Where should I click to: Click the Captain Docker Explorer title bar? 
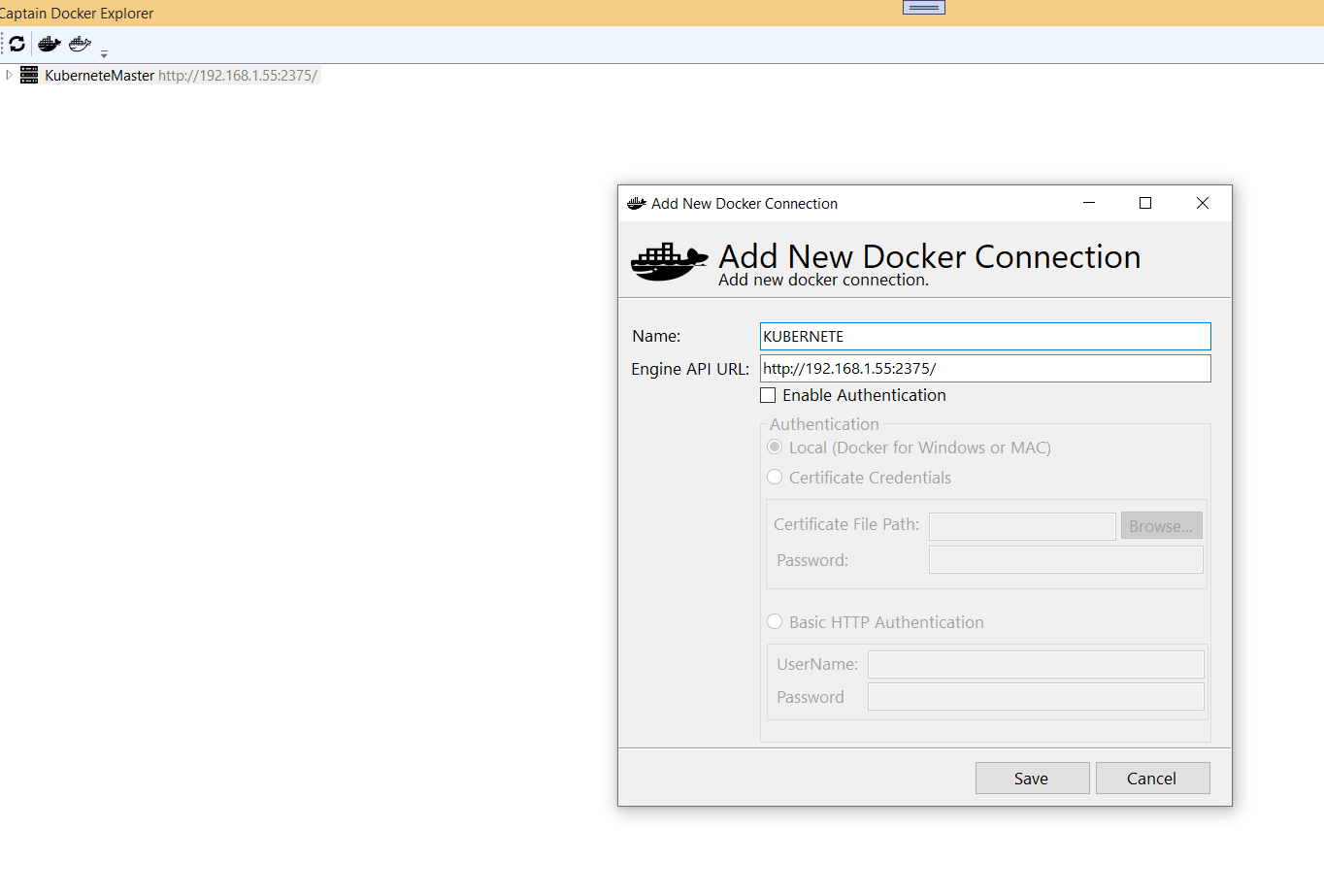[x=78, y=13]
